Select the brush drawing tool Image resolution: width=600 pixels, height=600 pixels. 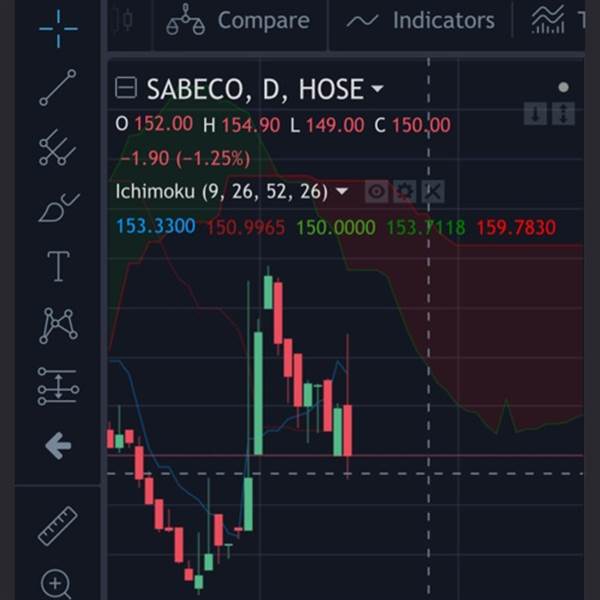coord(59,208)
